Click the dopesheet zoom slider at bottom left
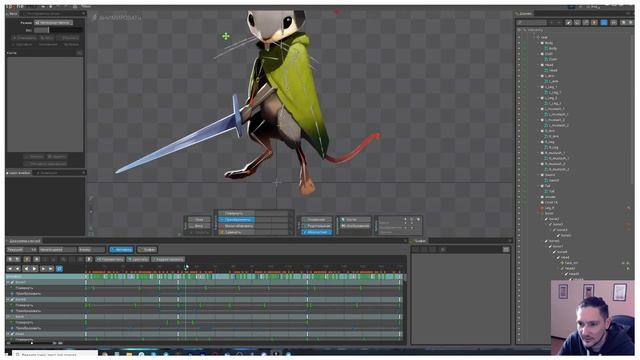 33,343
